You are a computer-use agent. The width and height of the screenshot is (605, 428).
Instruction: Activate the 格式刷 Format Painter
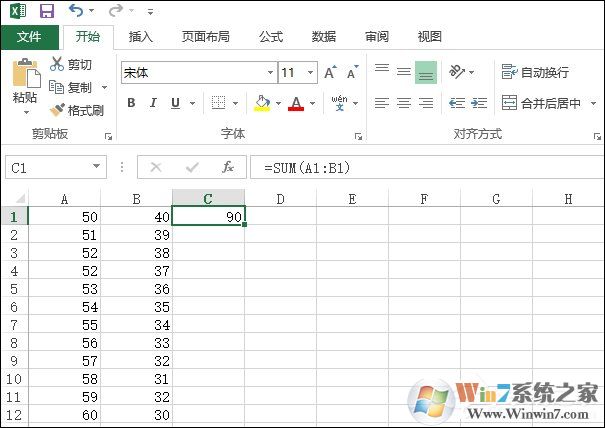[x=77, y=110]
